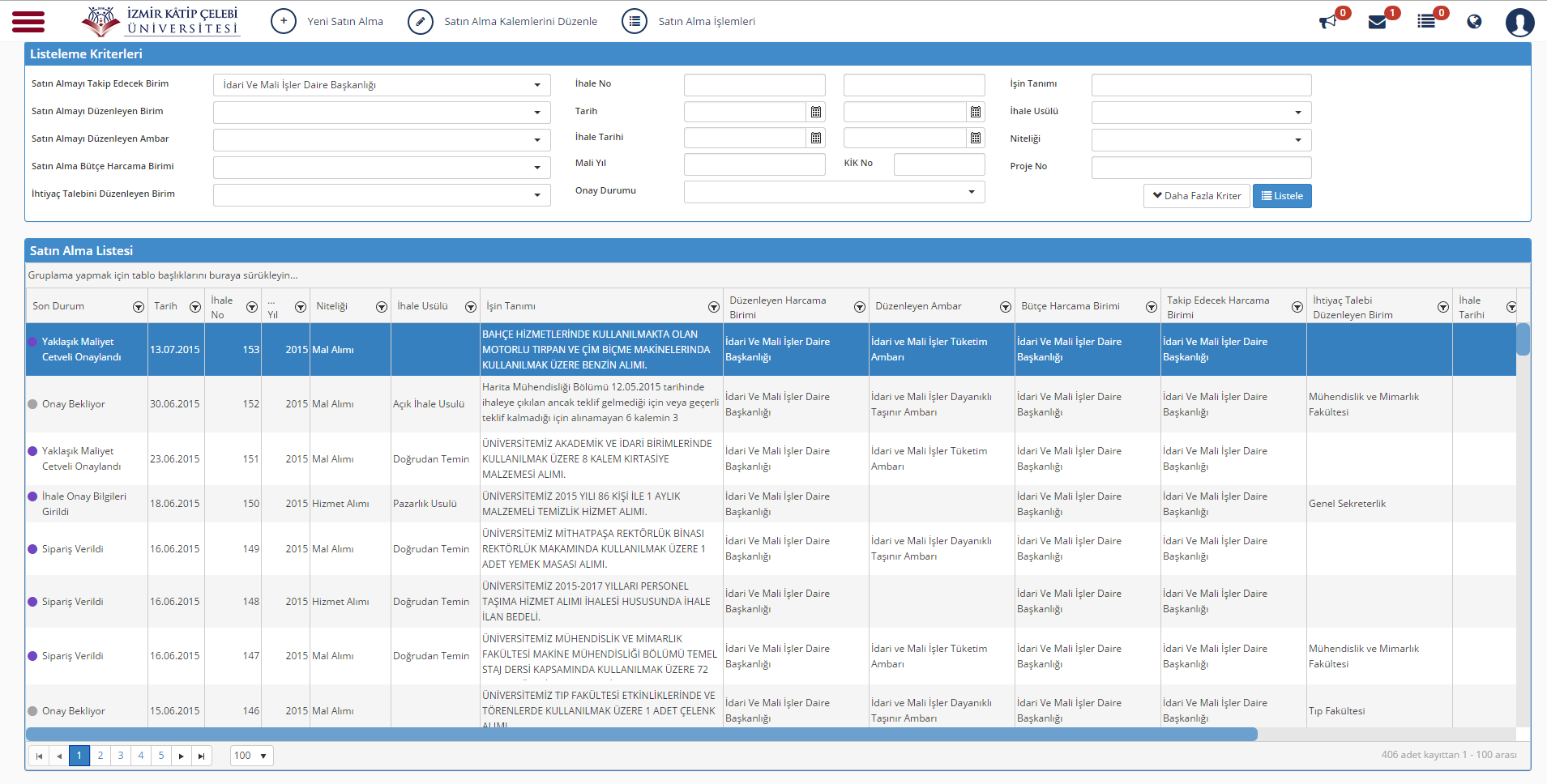Viewport: 1547px width, 784px height.
Task: Open the messages envelope icon
Action: (1377, 22)
